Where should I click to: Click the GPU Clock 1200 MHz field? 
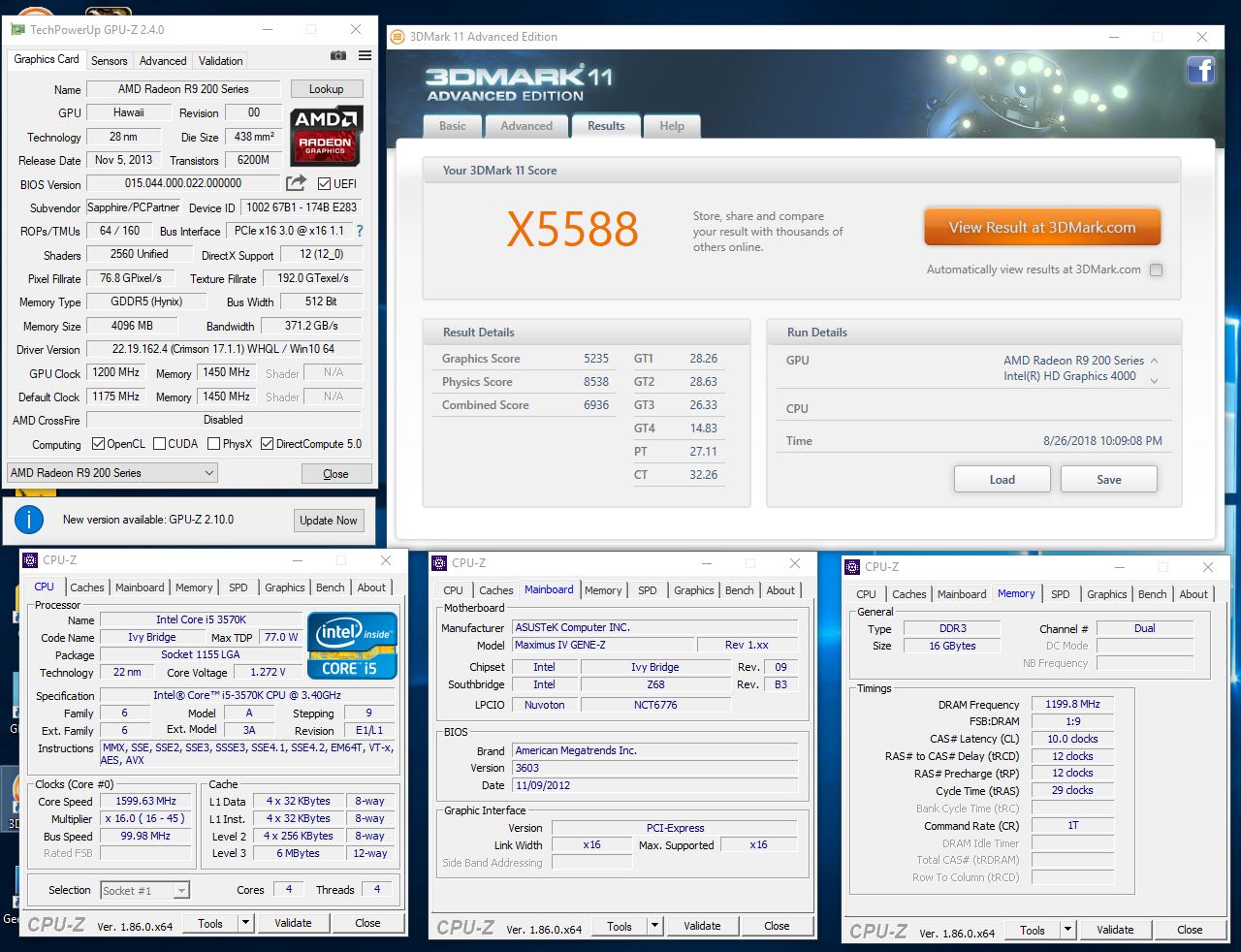(116, 372)
